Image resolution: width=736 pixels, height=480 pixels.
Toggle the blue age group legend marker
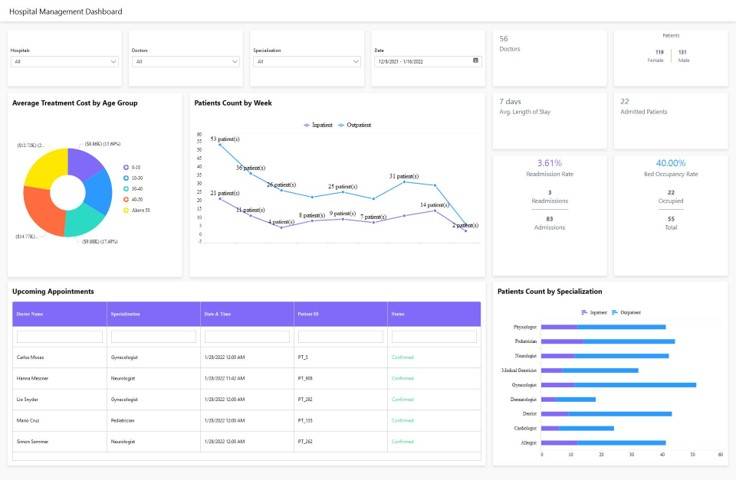[126, 178]
